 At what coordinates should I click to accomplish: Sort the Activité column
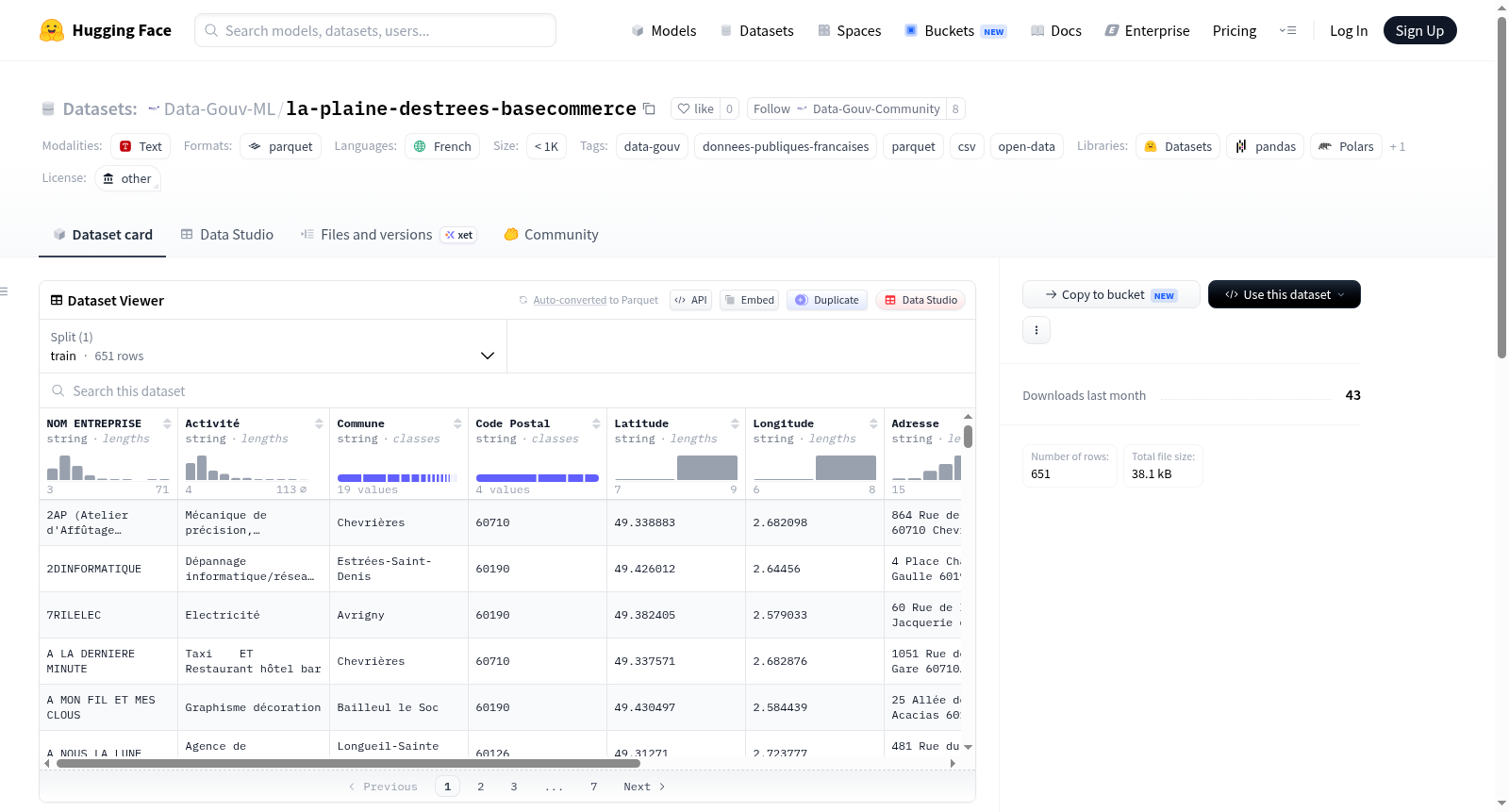tap(319, 423)
